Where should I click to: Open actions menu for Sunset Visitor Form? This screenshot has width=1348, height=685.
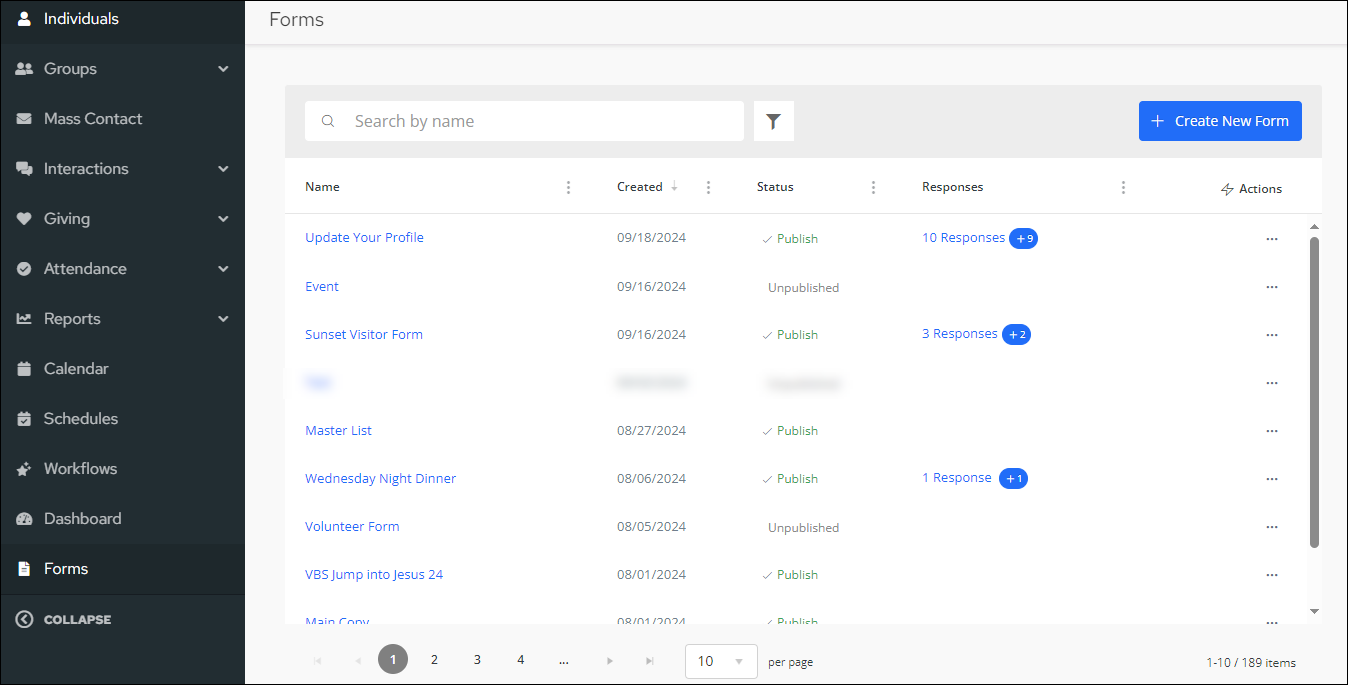(1271, 335)
